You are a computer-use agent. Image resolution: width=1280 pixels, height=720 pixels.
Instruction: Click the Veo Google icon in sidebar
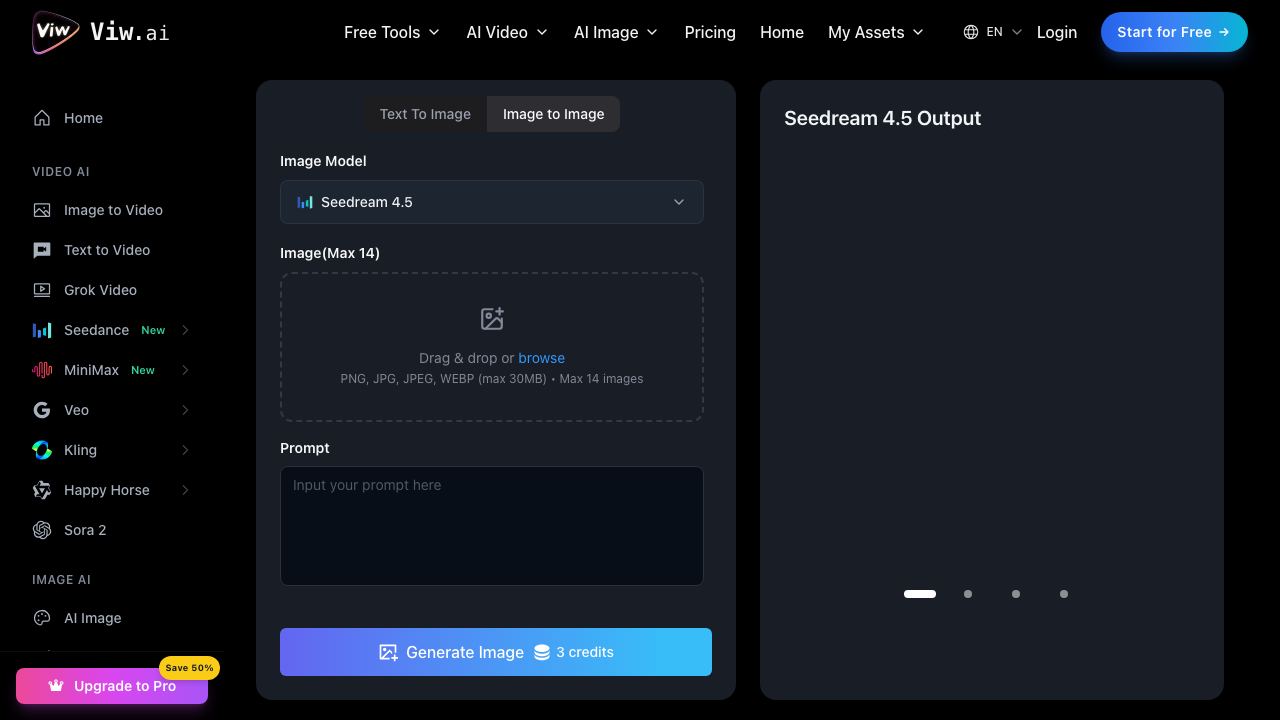point(42,410)
